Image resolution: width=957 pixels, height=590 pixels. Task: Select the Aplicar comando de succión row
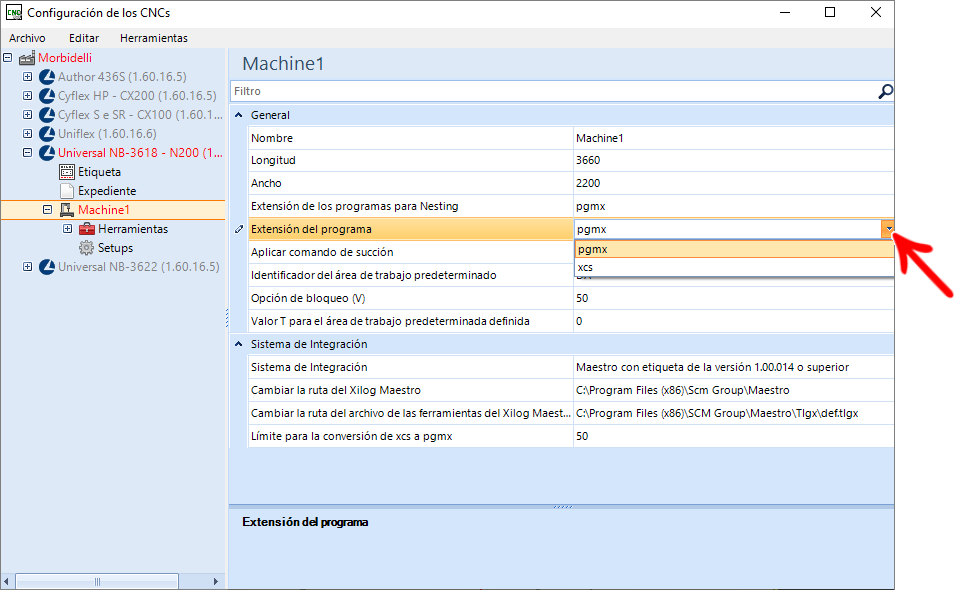tap(411, 252)
